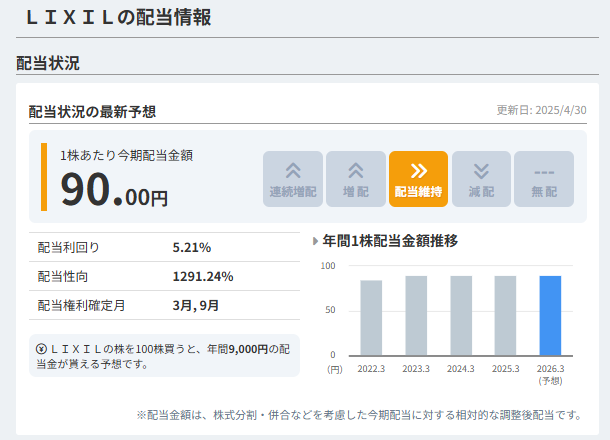Screen dimensions: 610x440
Task: Click the 連続増配 double-up-arrow indicator
Action: 293,179
